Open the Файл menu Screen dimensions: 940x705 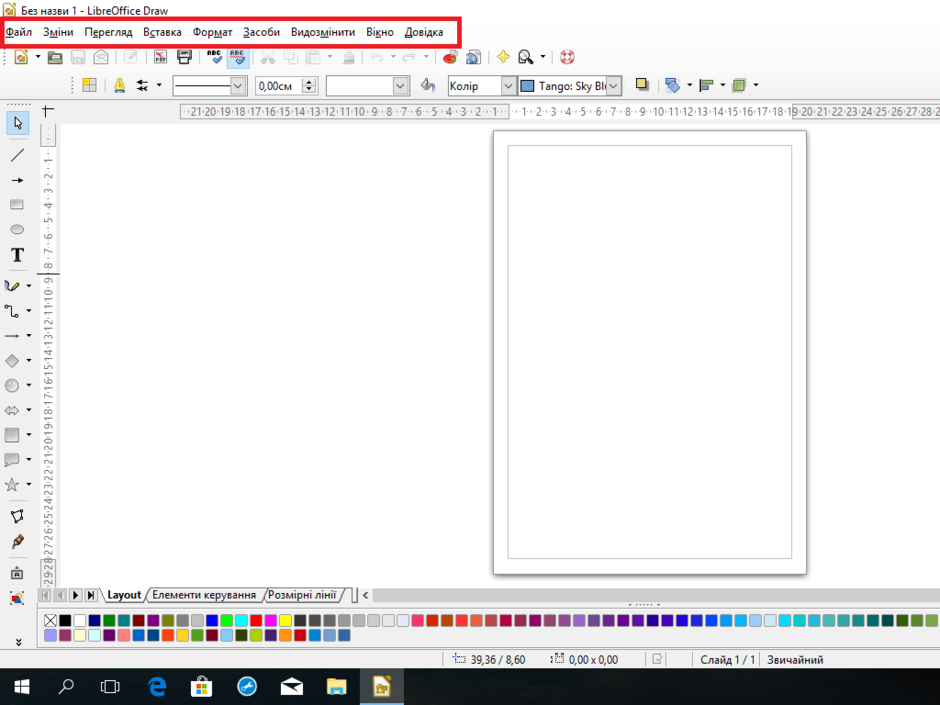19,32
